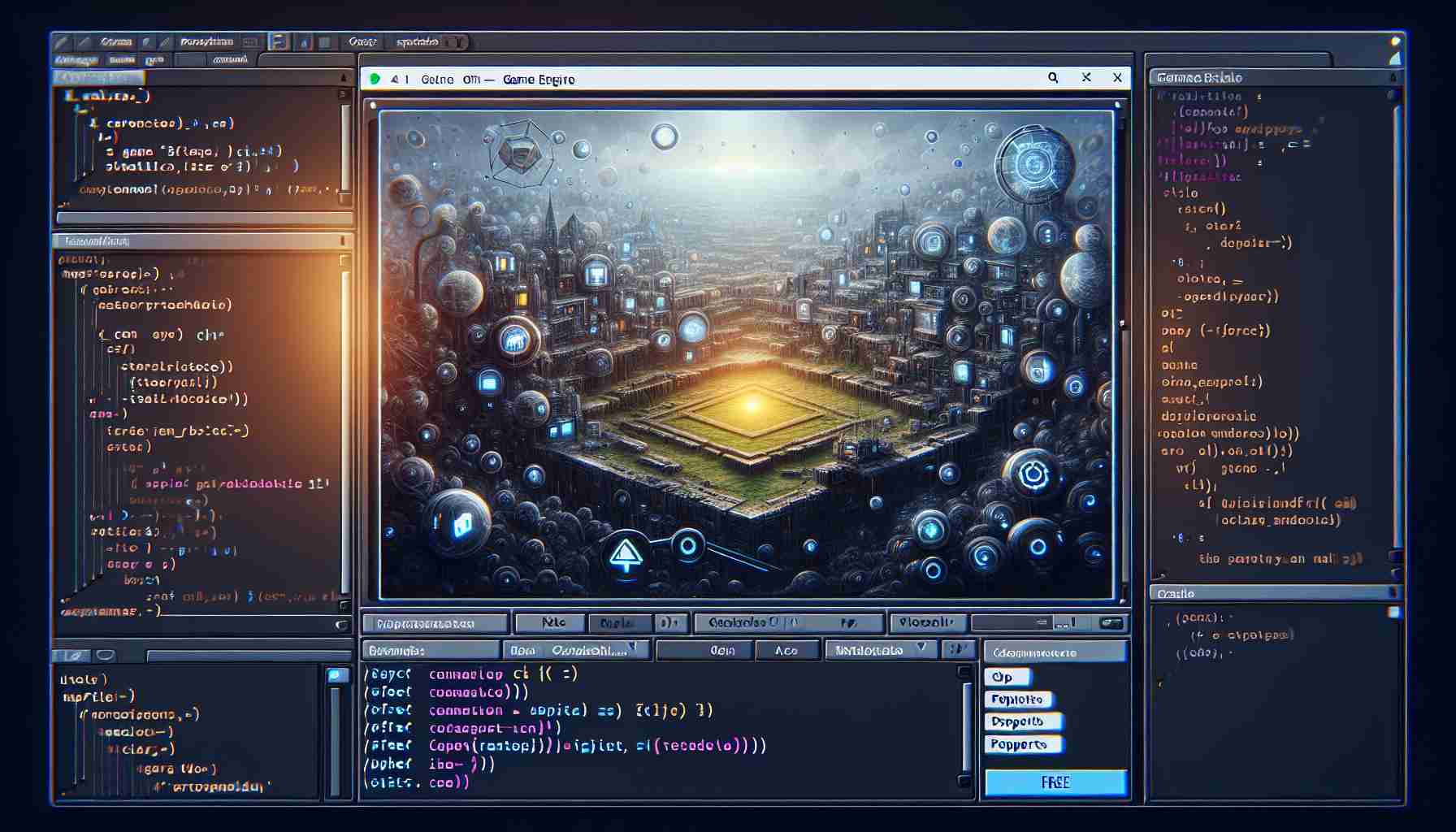Viewport: 1456px width, 832px height.
Task: Select the pencil tool in top toolbar
Action: pos(61,41)
